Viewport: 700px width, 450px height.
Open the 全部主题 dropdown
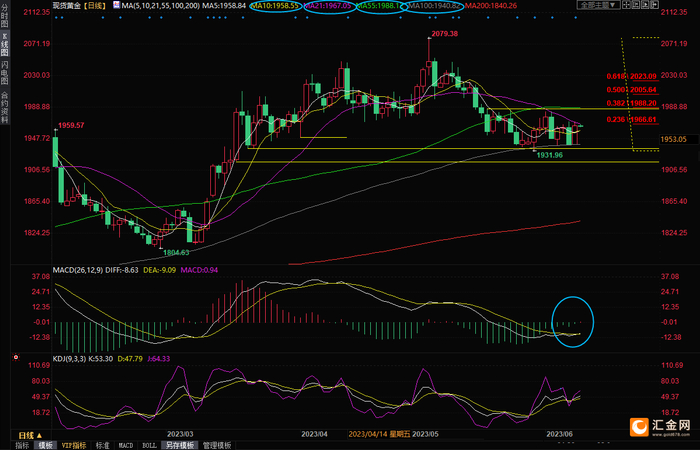599,4
